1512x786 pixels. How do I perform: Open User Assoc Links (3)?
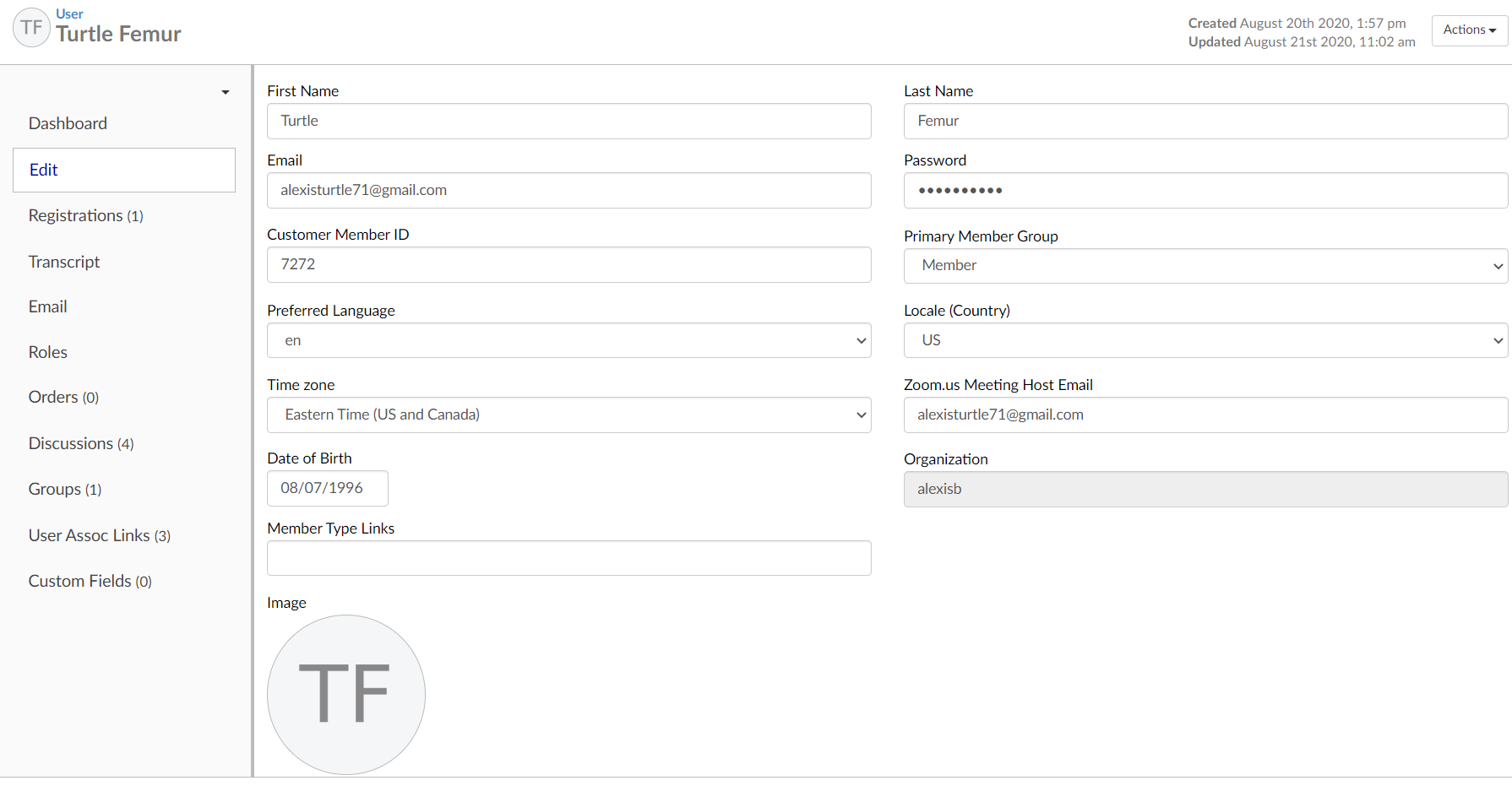tap(100, 535)
